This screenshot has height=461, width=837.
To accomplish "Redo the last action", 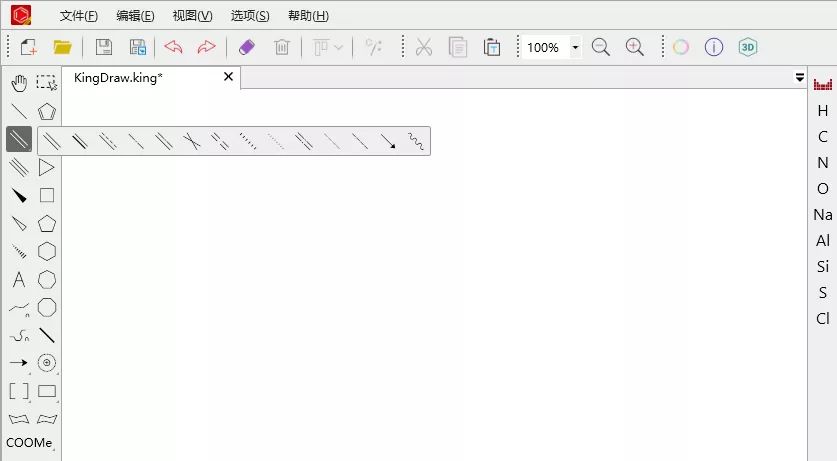I will coord(206,47).
